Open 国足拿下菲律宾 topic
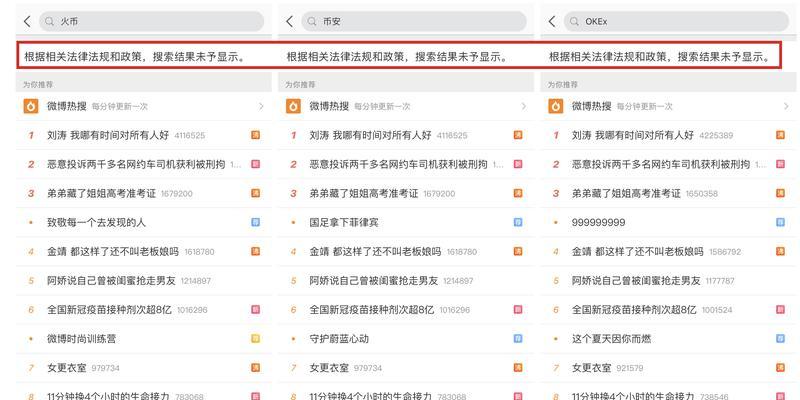This screenshot has height=400, width=800. coord(344,222)
